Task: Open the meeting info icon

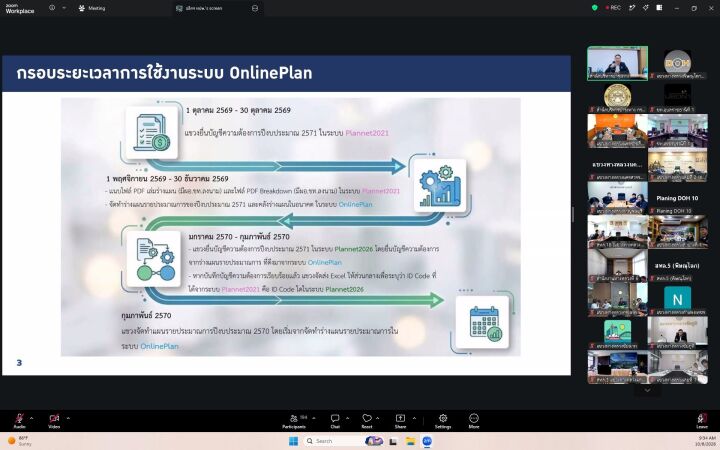Action: point(52,8)
